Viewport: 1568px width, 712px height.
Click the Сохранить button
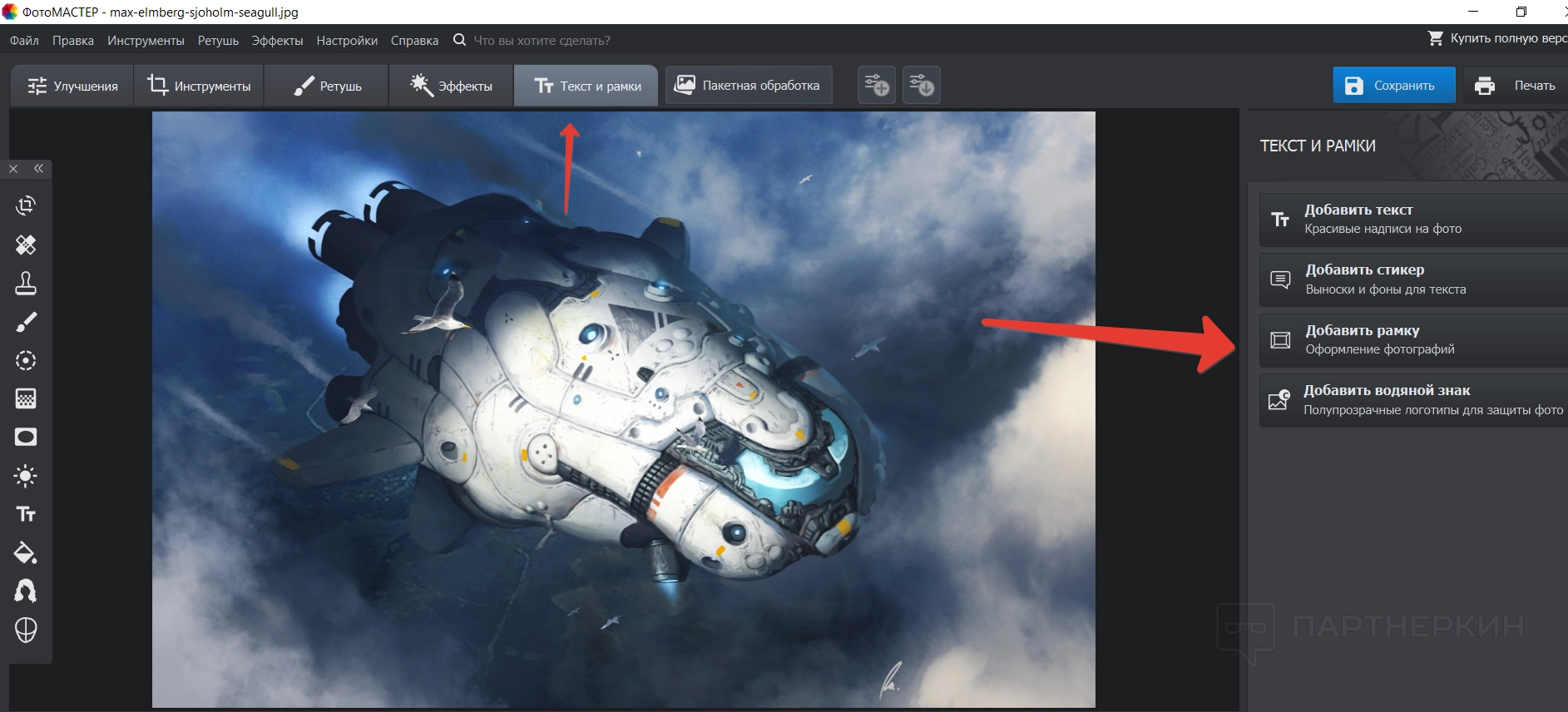1394,86
